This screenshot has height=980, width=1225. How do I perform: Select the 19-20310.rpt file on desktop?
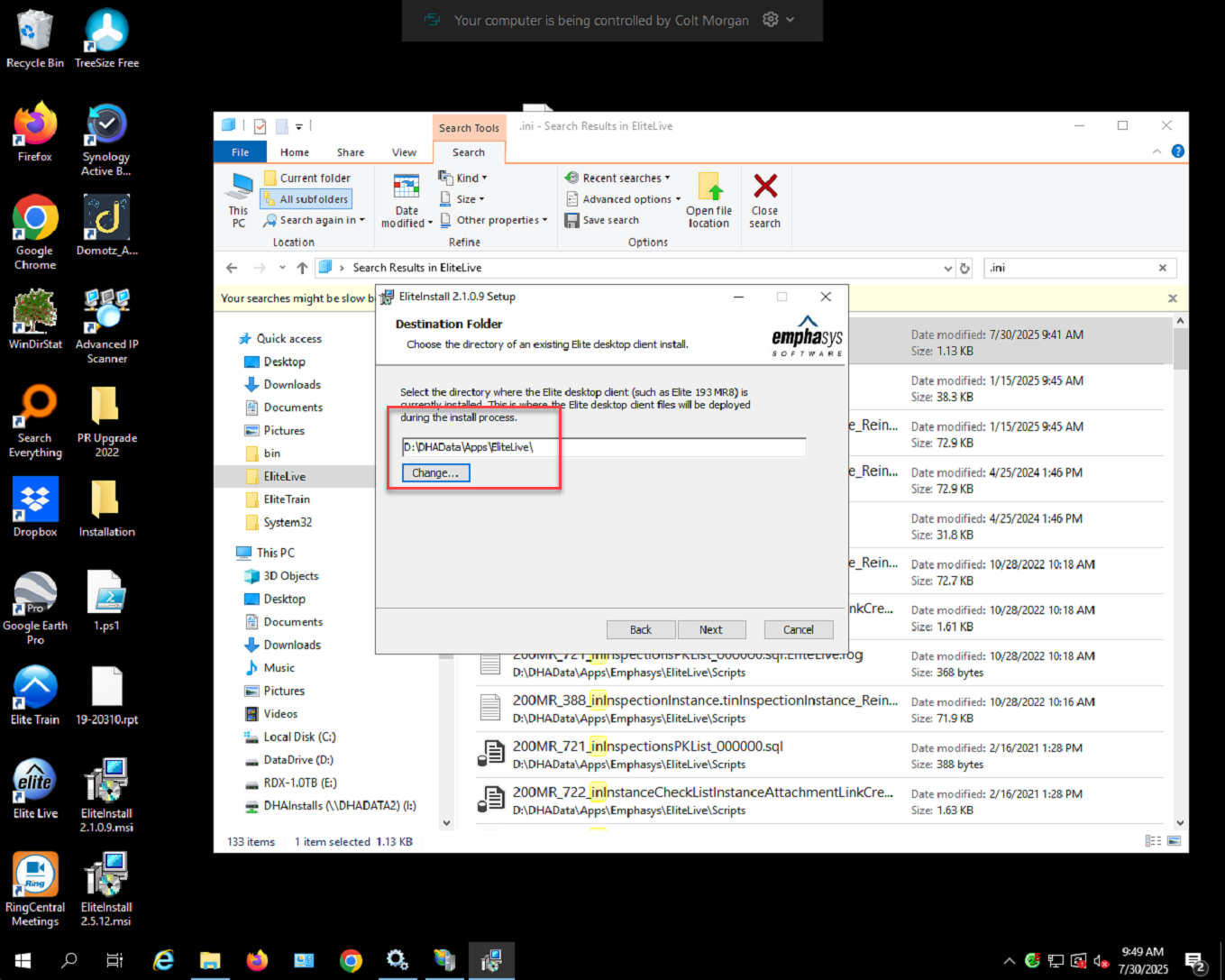(x=106, y=695)
